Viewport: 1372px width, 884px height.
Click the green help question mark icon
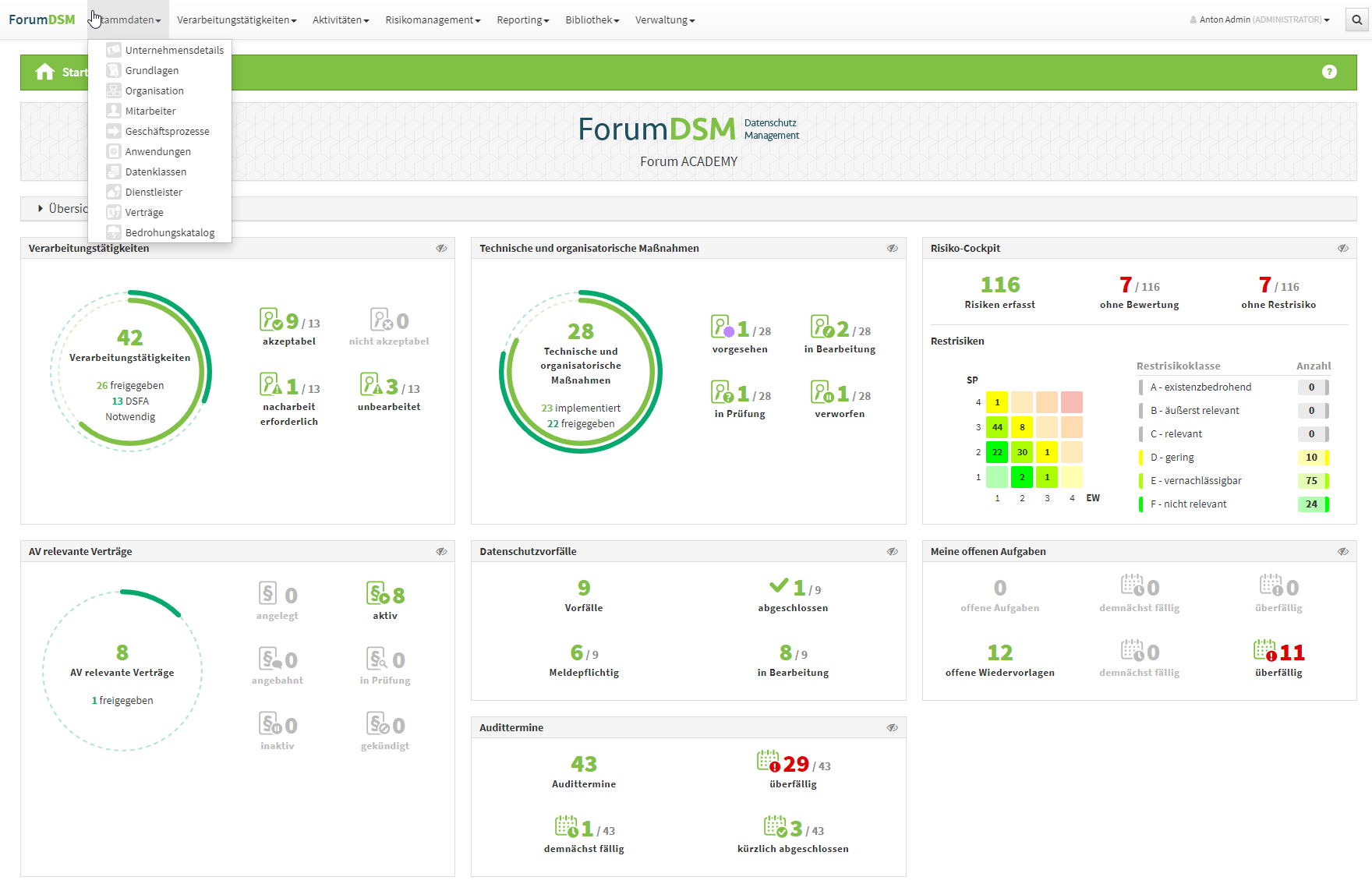click(1329, 72)
